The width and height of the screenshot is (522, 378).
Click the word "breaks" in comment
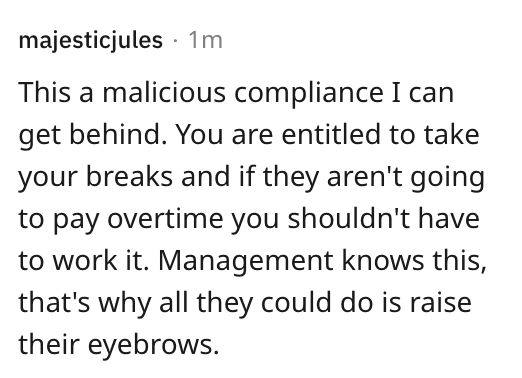(129, 176)
